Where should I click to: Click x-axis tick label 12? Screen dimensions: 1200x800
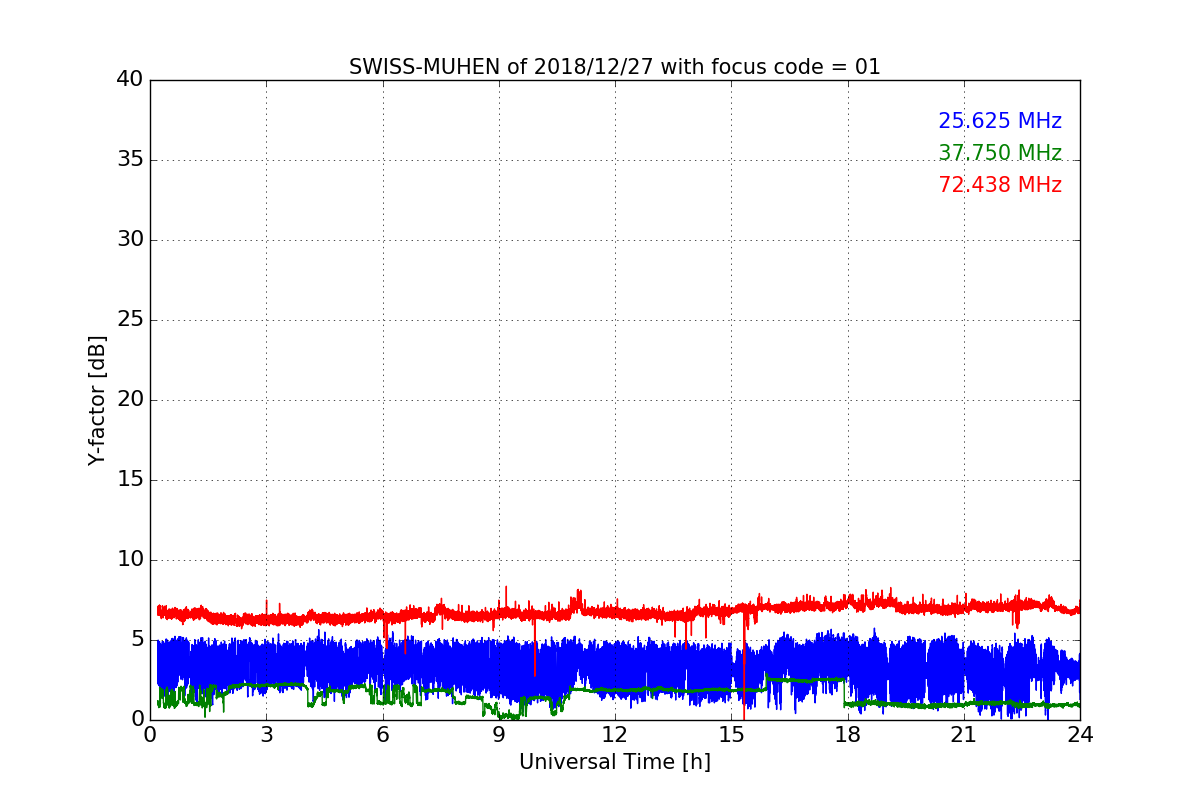[x=614, y=735]
